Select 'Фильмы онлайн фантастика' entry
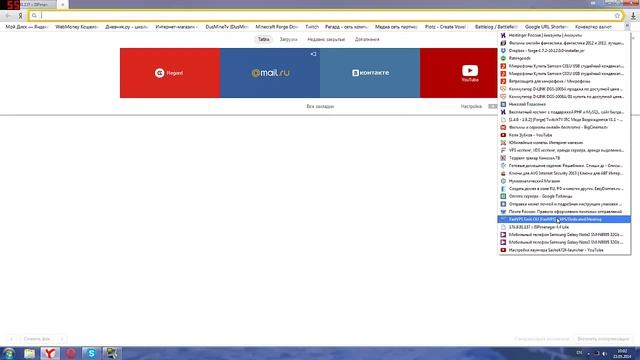The image size is (640, 360). pyautogui.click(x=564, y=43)
